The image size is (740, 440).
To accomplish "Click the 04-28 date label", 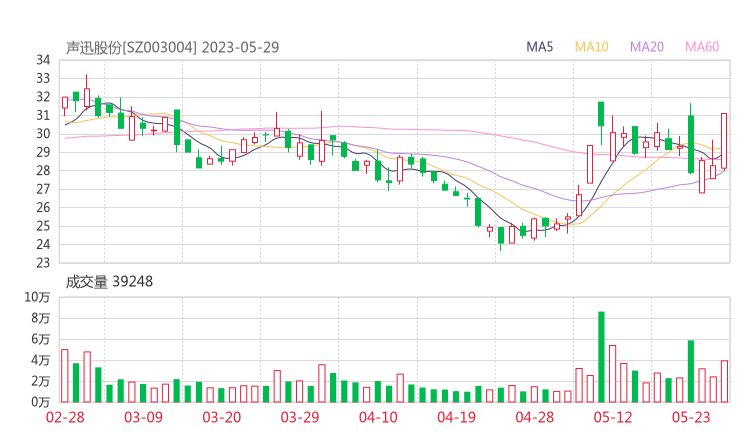I will pyautogui.click(x=535, y=417).
